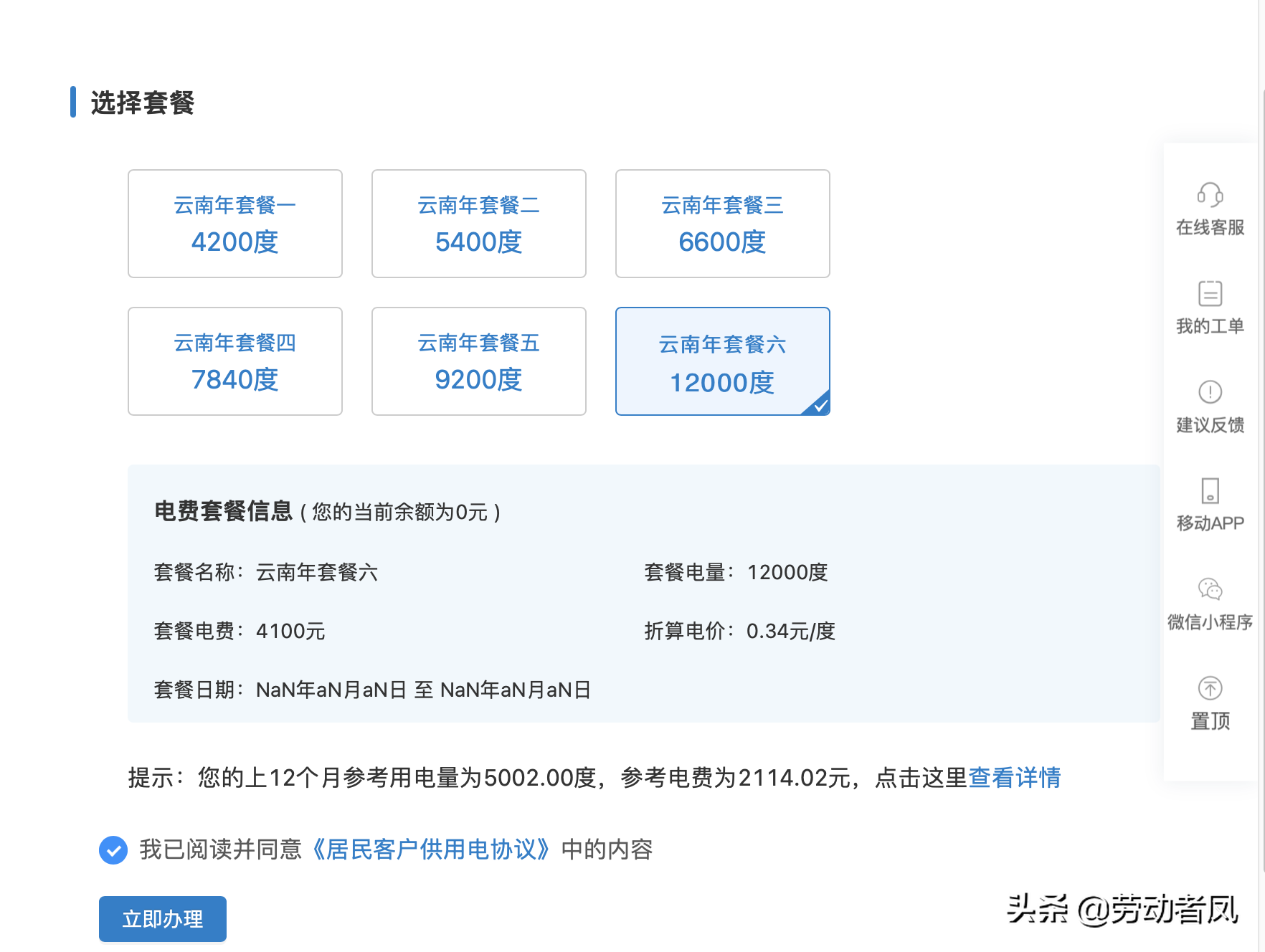Click the 套餐电量 12000度 value
Viewport: 1265px width, 952px height.
tap(787, 572)
